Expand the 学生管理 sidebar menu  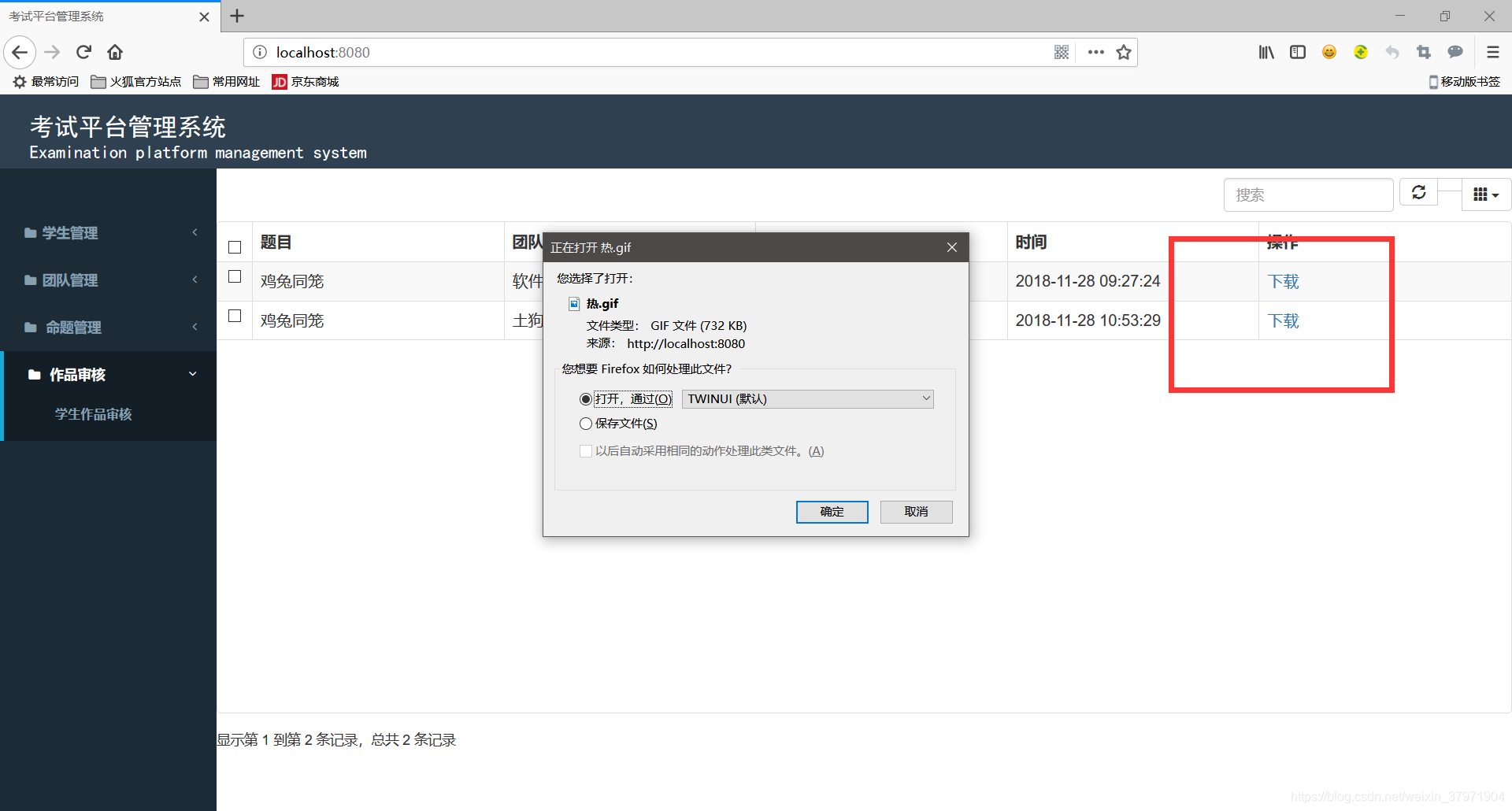coord(109,233)
